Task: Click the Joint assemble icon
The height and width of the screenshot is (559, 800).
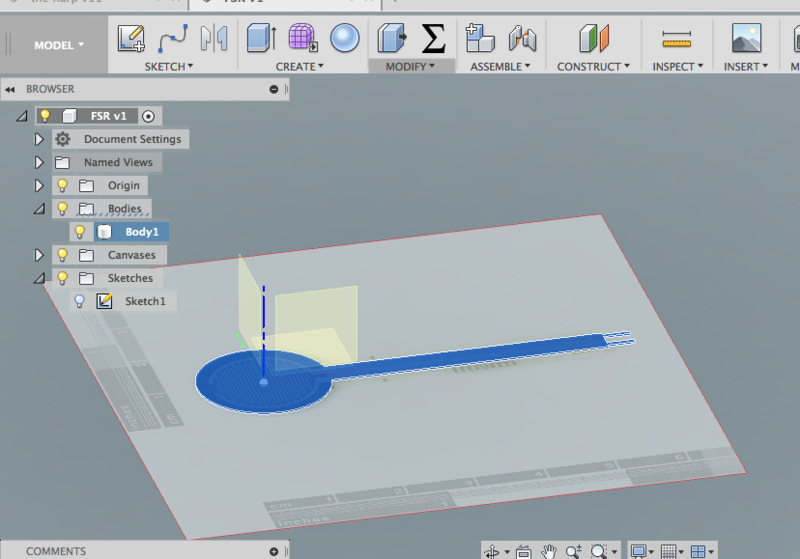Action: pyautogui.click(x=522, y=38)
